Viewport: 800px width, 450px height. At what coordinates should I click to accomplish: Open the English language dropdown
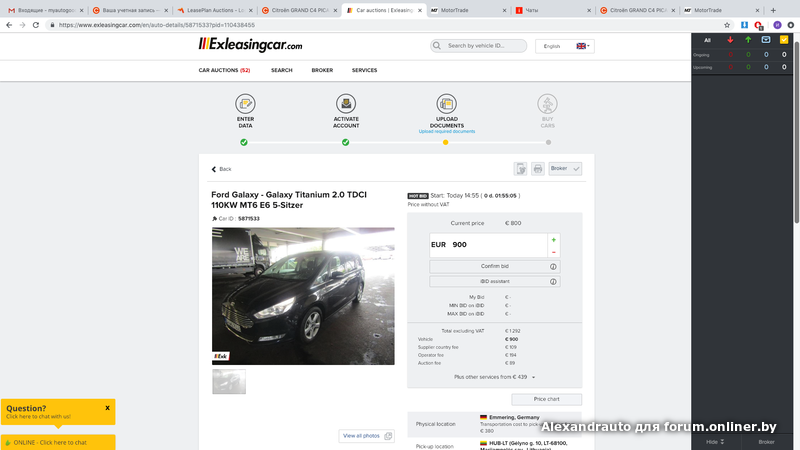(565, 46)
